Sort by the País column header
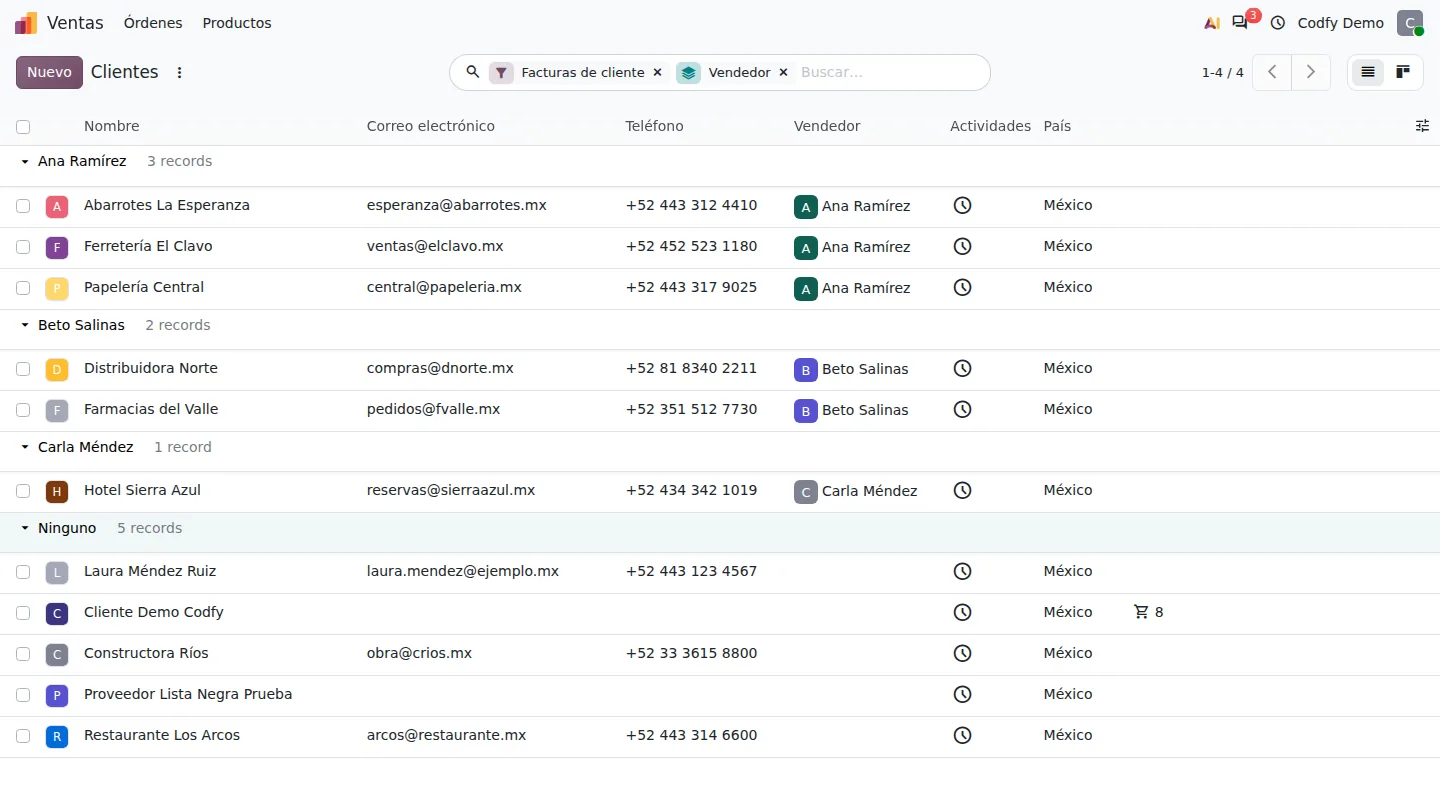1440x800 pixels. pos(1057,126)
